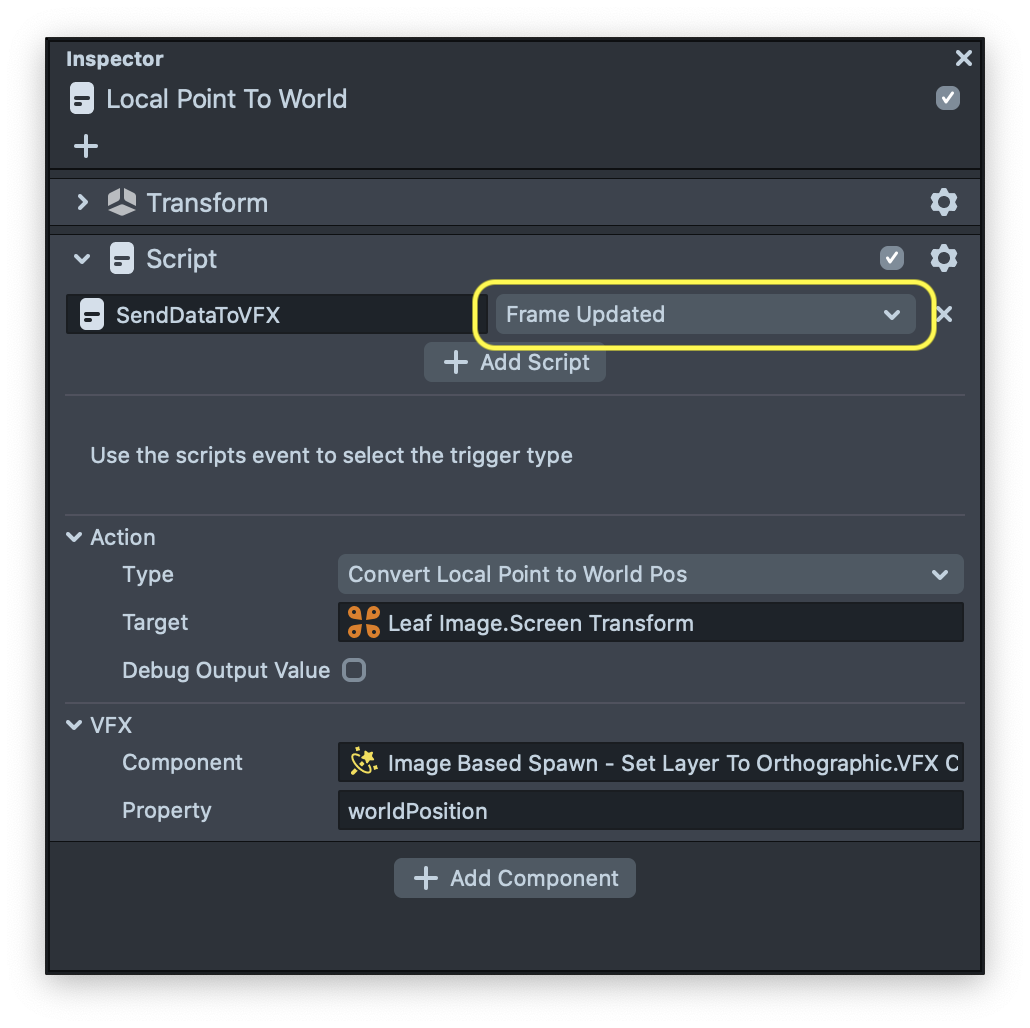1030x1028 pixels.
Task: Click the Transform cube icon
Action: 122,202
